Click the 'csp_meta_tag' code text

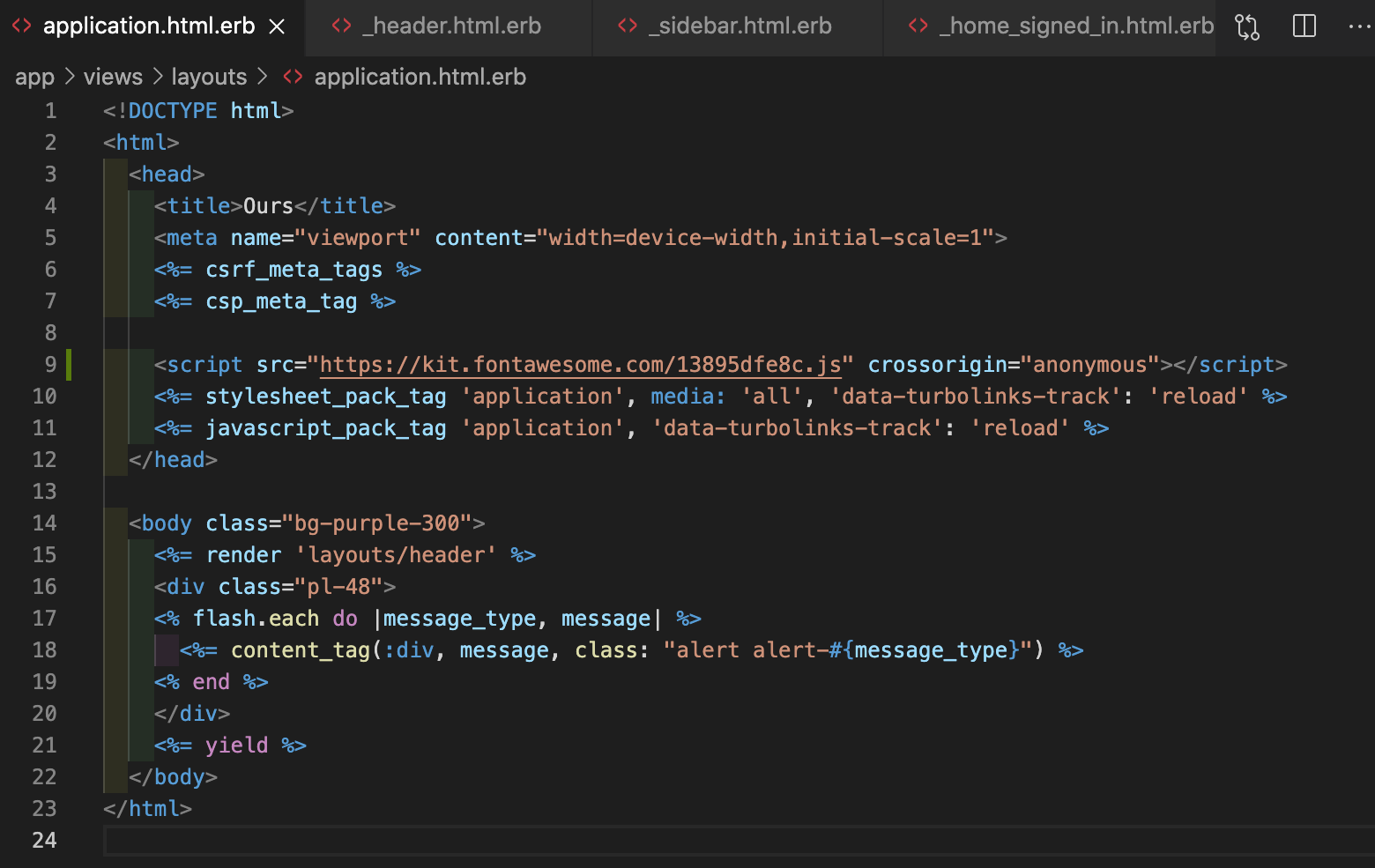[281, 301]
